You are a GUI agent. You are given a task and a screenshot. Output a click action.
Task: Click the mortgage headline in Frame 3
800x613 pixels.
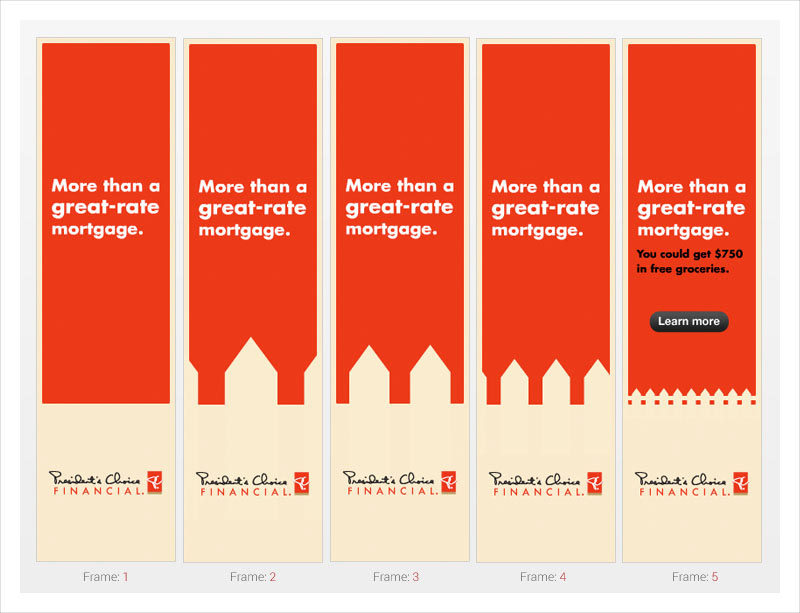pos(399,207)
